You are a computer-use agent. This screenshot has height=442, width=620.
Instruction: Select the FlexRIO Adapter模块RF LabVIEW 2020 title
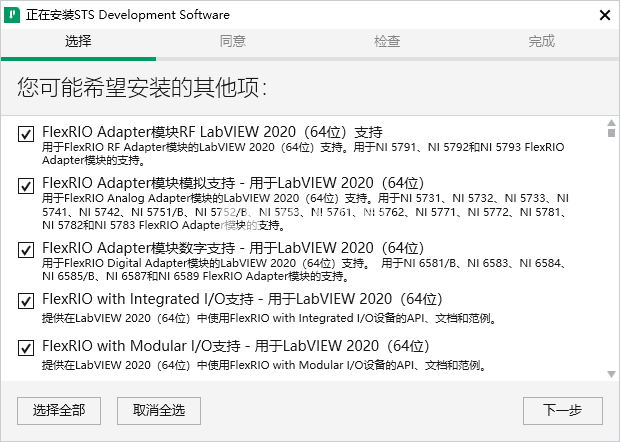212,132
